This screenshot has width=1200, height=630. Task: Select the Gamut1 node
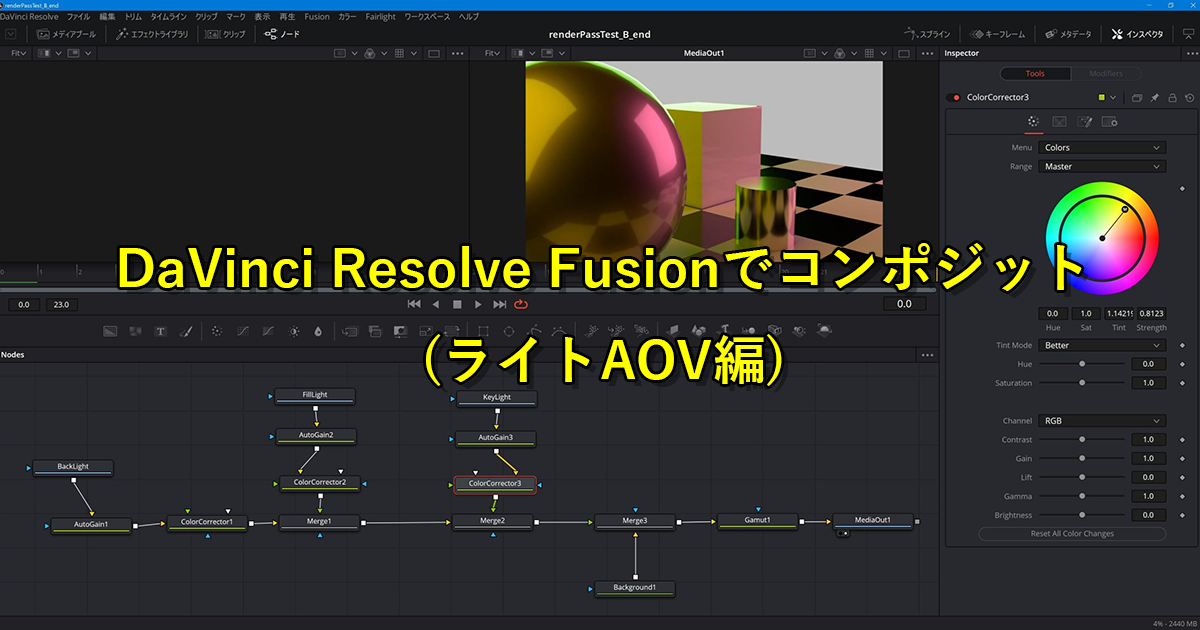[x=757, y=520]
